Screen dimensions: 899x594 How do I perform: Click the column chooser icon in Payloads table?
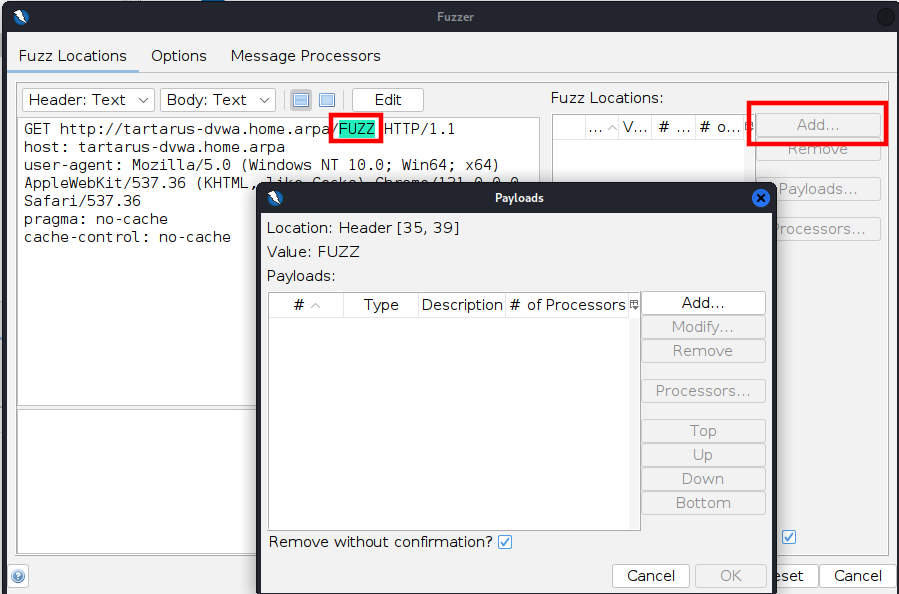(x=634, y=305)
